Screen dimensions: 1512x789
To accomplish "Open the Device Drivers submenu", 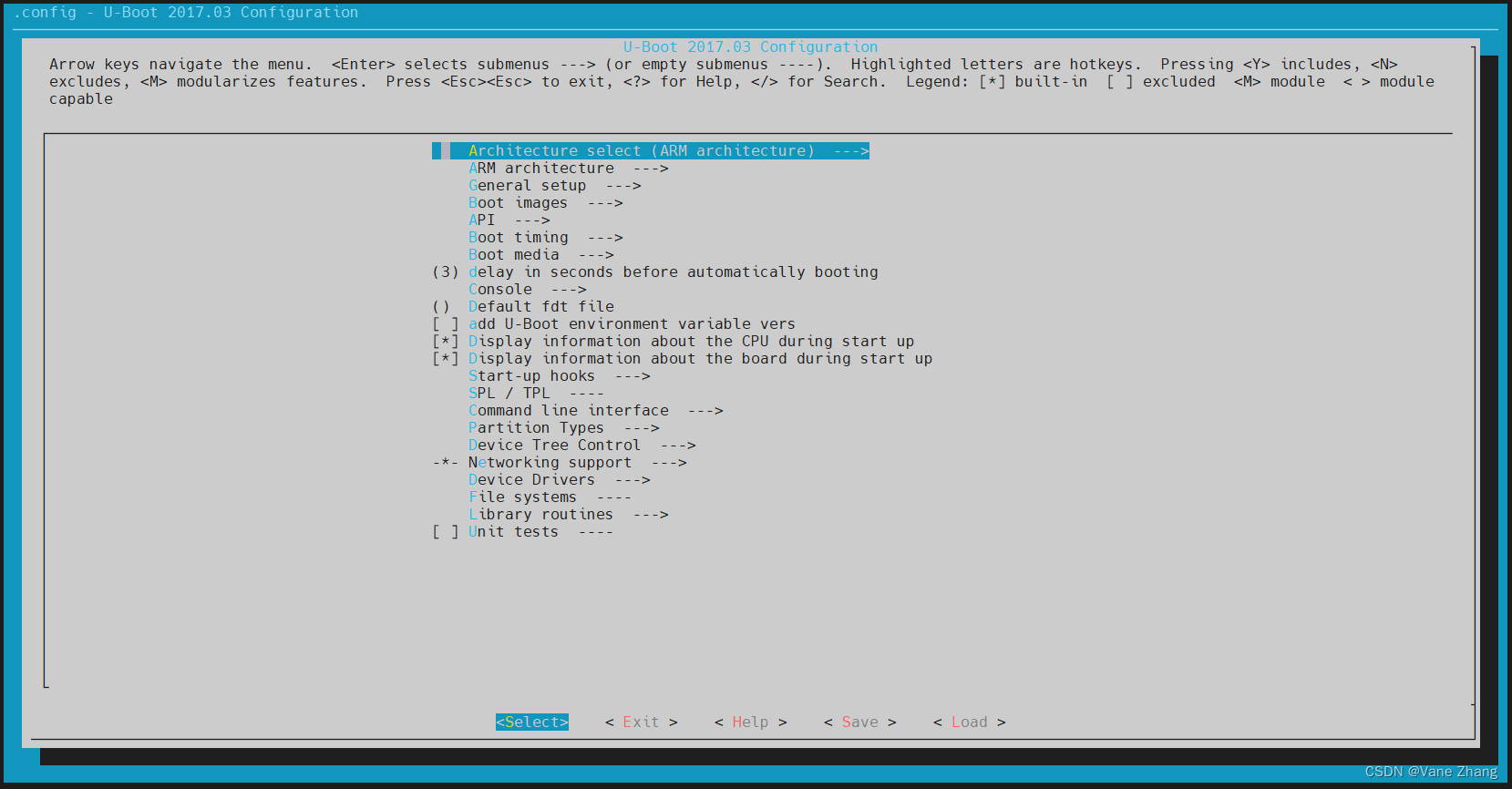I will tap(560, 479).
